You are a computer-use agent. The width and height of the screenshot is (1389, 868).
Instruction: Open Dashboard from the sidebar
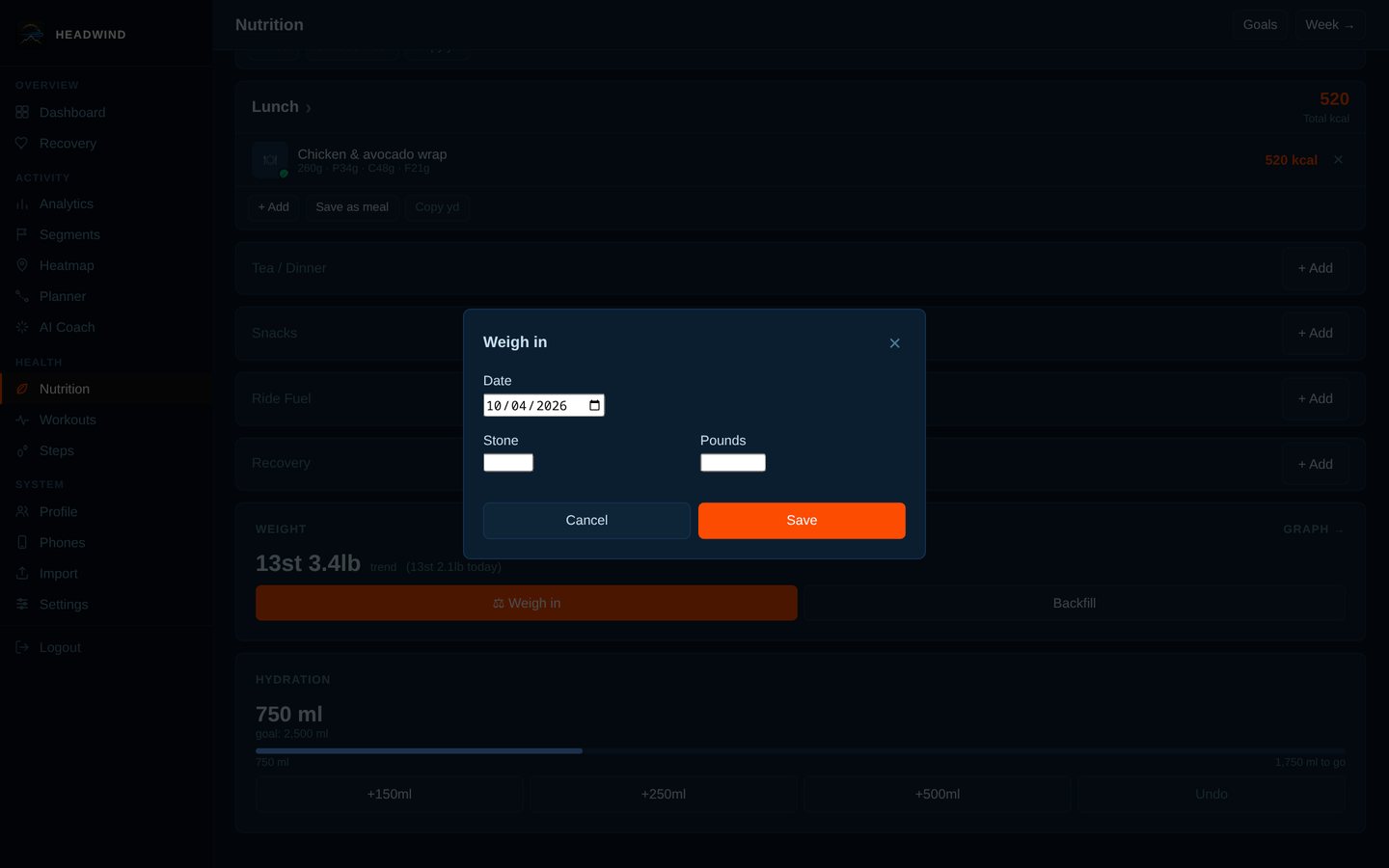(72, 113)
